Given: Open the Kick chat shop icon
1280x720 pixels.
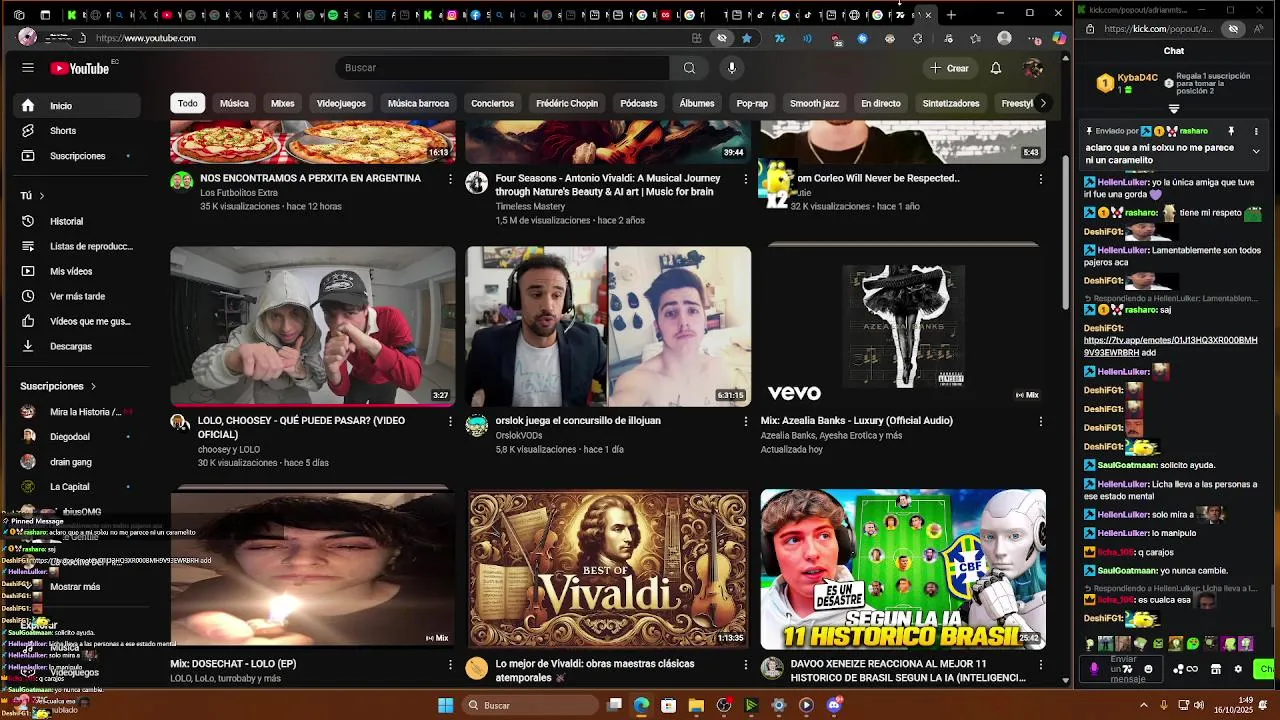Looking at the screenshot, I should [x=1216, y=669].
